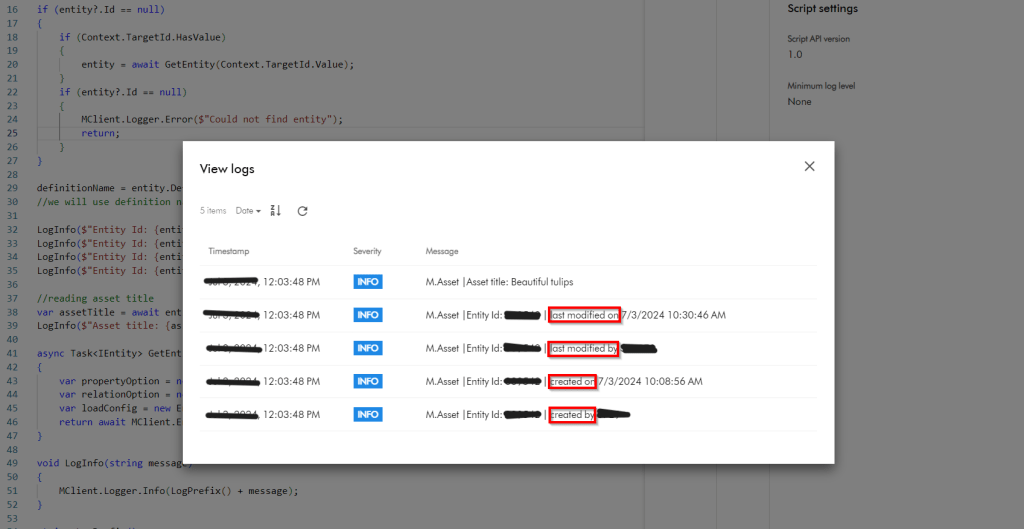Toggle the Z-A sort direction icon
1024x529 pixels.
point(277,211)
